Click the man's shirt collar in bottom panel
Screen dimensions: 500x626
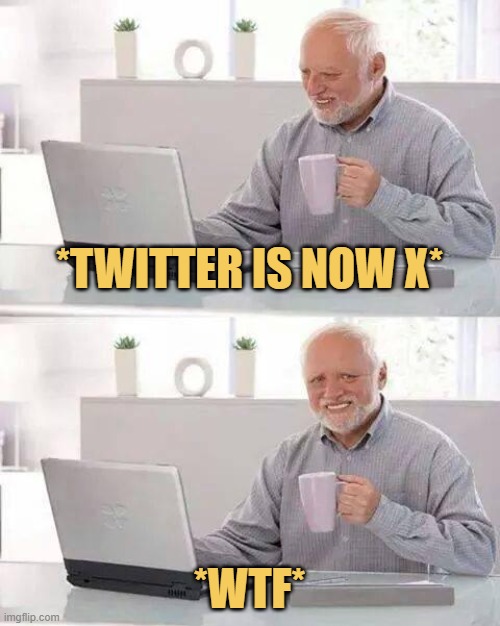[359, 429]
